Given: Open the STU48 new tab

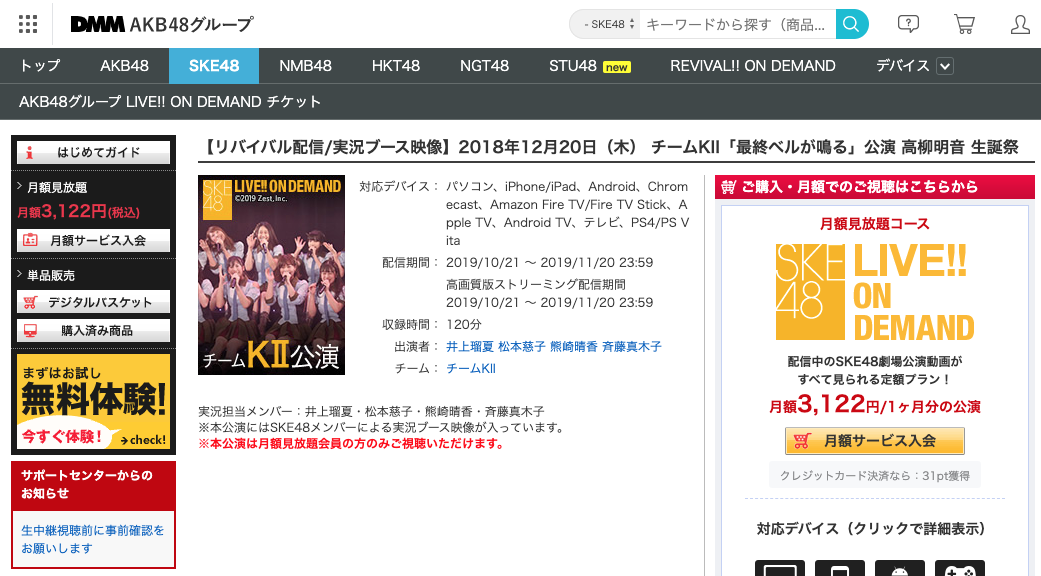Looking at the screenshot, I should point(590,66).
